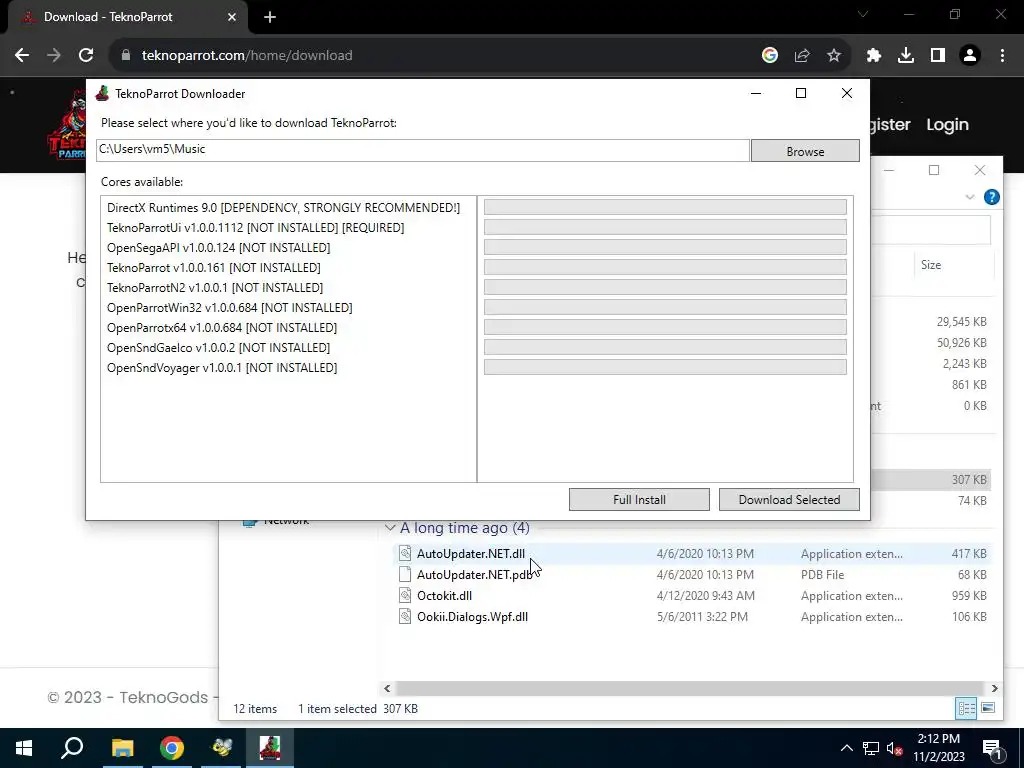Image resolution: width=1024 pixels, height=768 pixels.
Task: Click the Full Install button
Action: click(639, 500)
